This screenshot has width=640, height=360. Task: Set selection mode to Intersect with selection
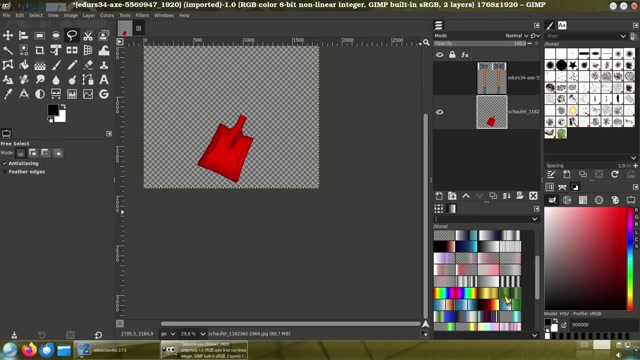pyautogui.click(x=58, y=153)
